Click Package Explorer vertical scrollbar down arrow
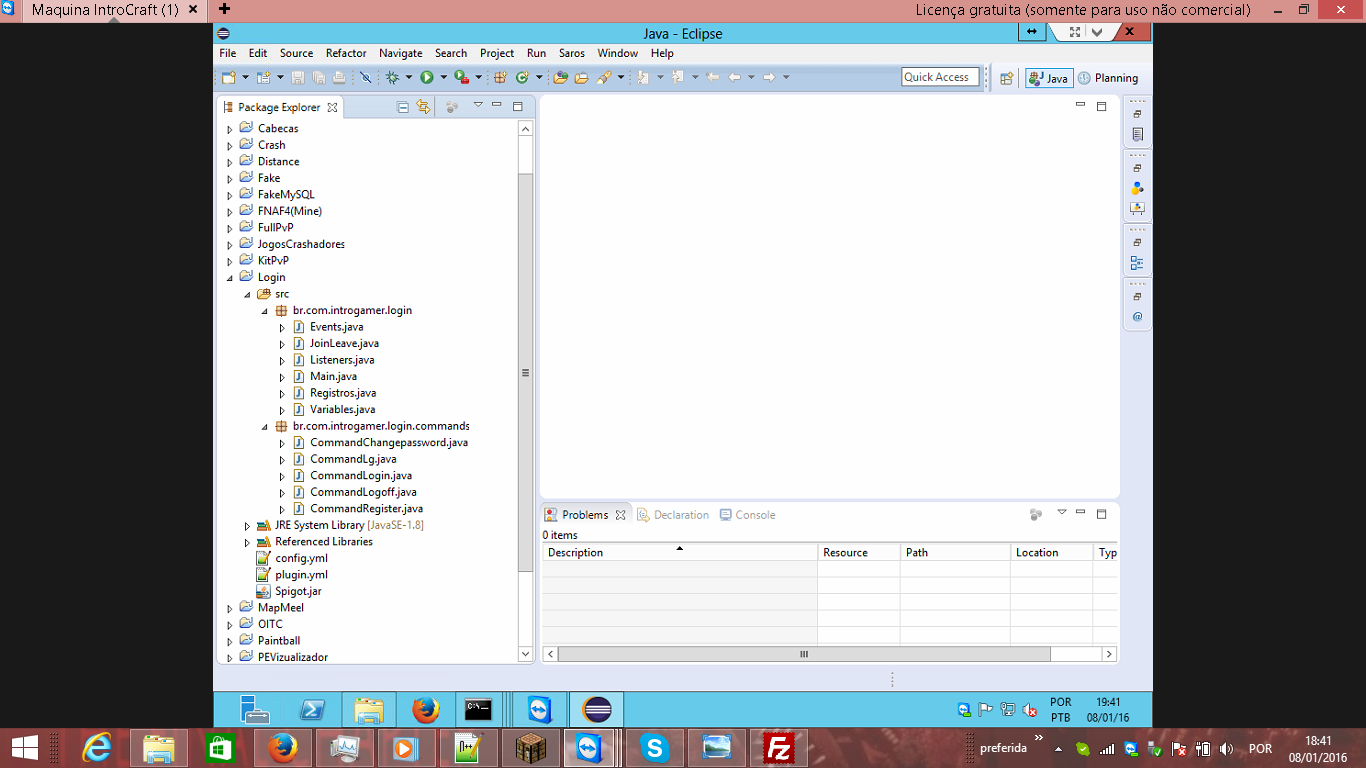The height and width of the screenshot is (768, 1366). point(526,654)
